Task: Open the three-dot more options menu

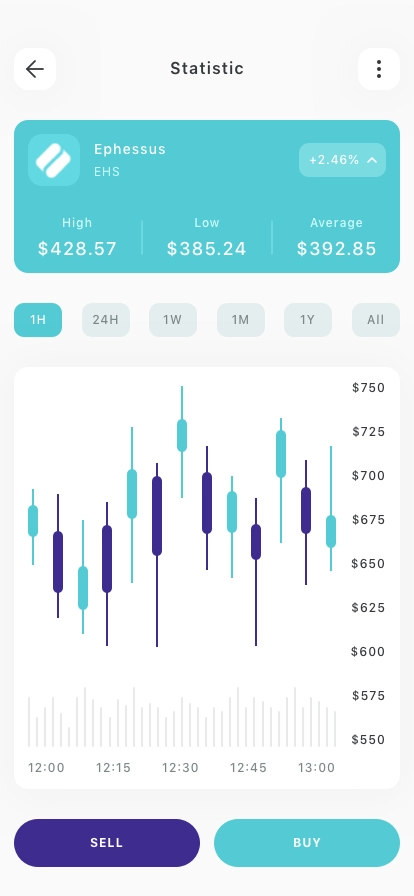Action: (379, 69)
